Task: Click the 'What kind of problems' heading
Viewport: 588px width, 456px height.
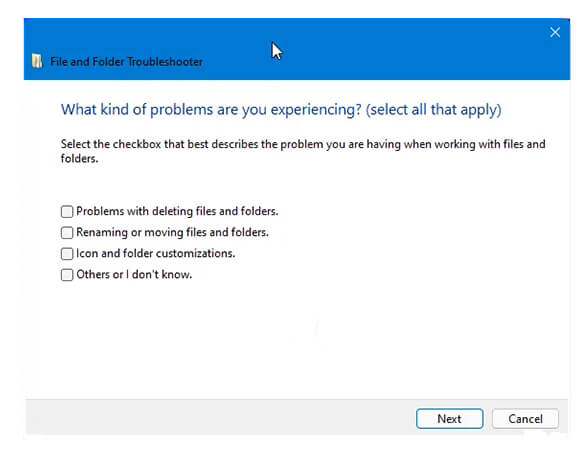Action: click(281, 110)
